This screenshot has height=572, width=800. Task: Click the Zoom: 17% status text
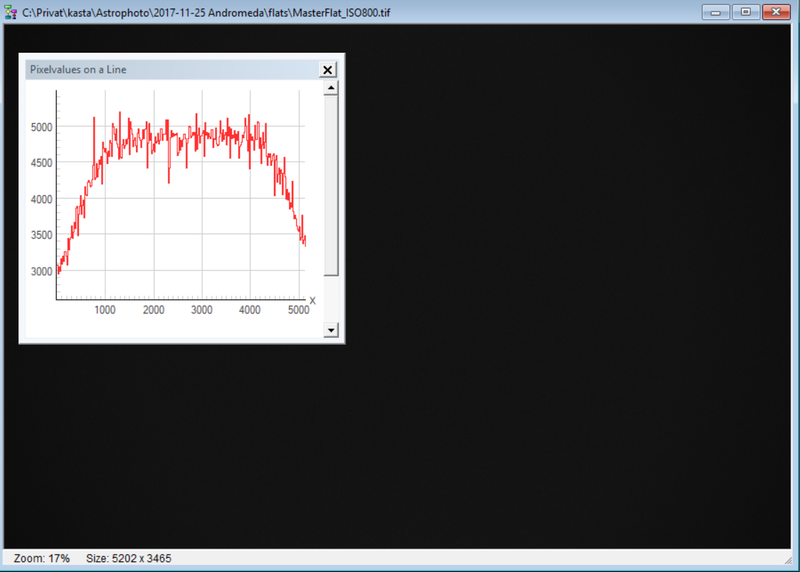[42, 558]
